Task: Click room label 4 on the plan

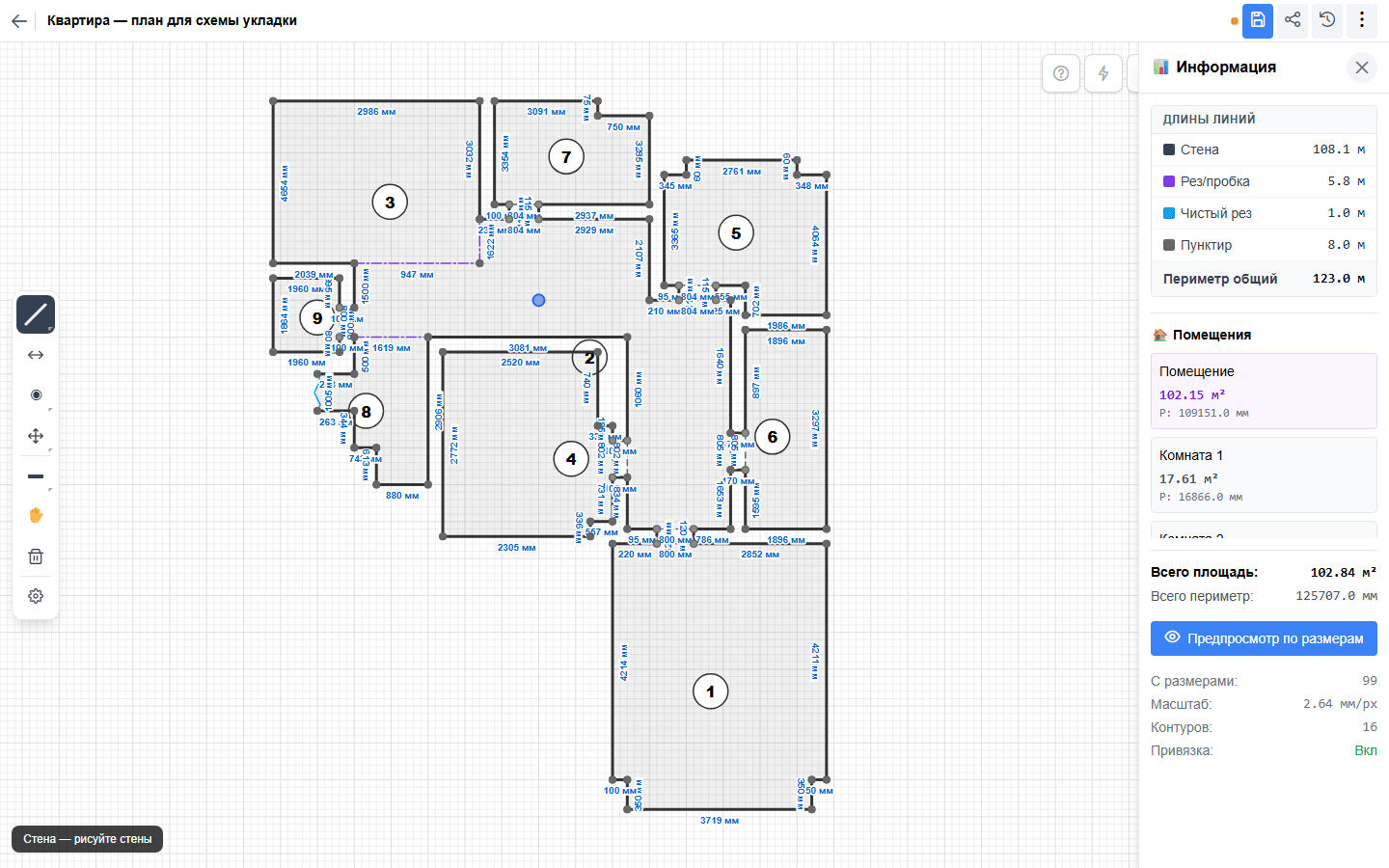Action: [x=571, y=459]
